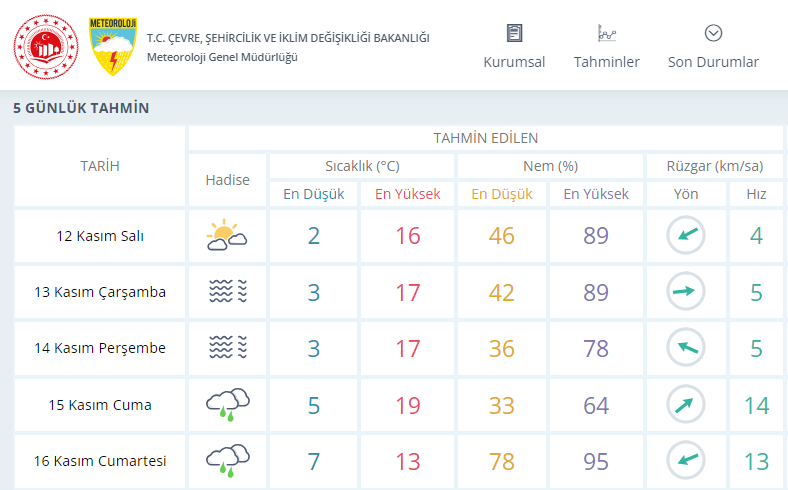Click the Meteoroloji shield logo
788x490 pixels.
tap(113, 47)
